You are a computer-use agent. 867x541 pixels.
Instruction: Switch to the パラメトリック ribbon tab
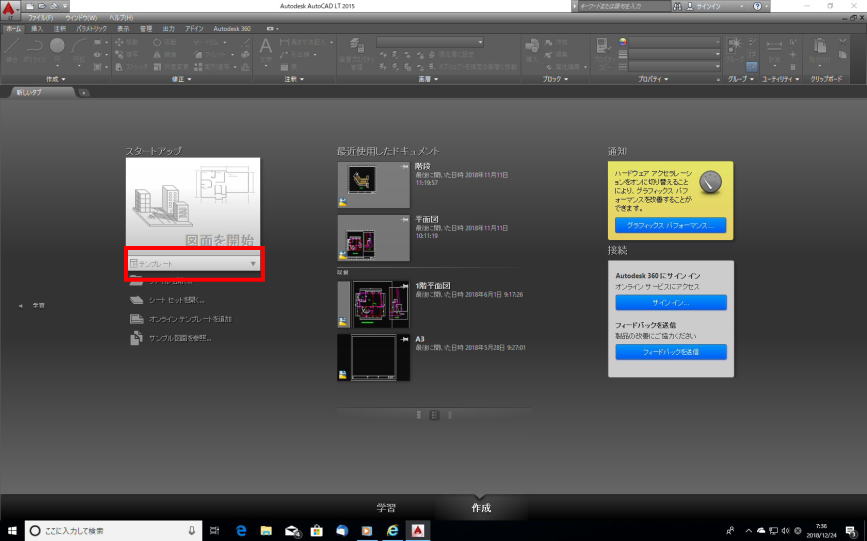click(x=92, y=28)
